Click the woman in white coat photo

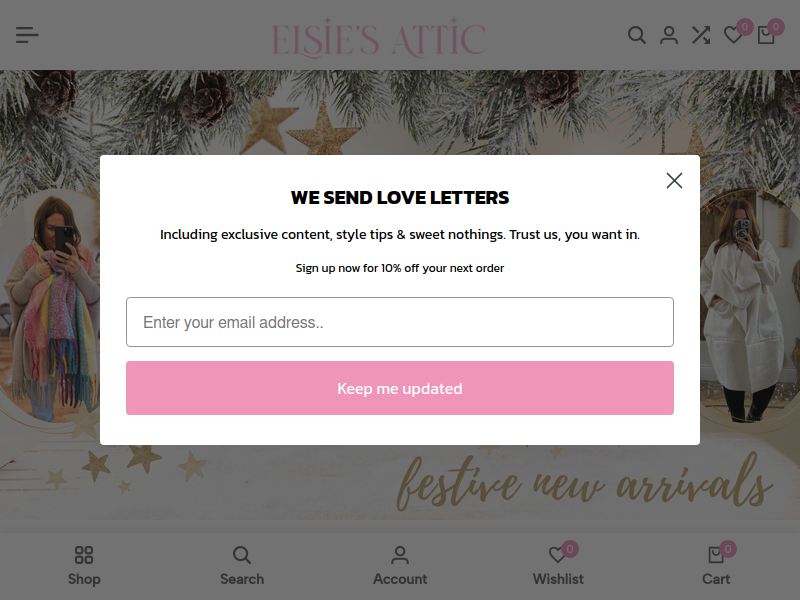(748, 306)
